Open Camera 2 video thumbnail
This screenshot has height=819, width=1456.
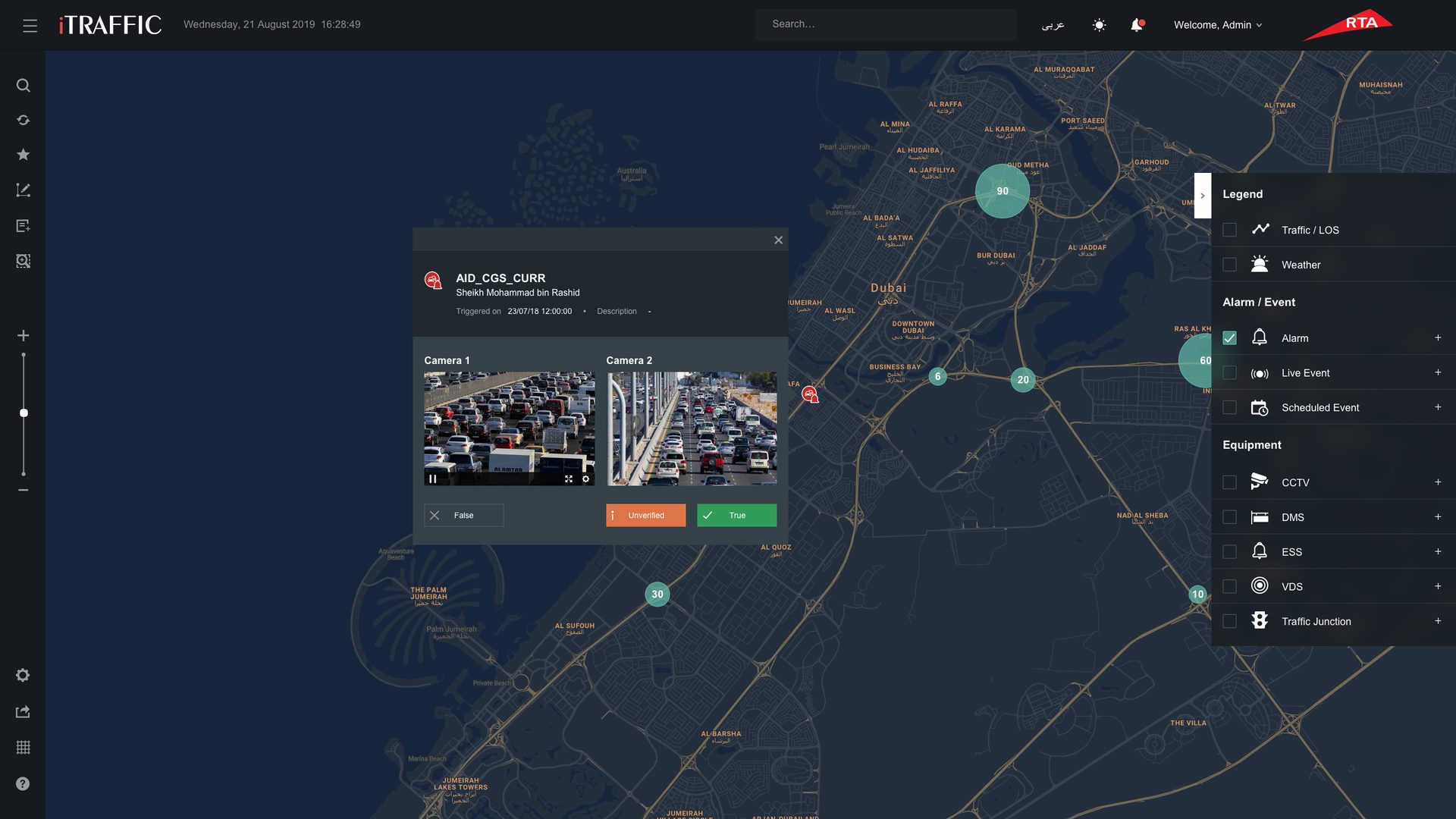[691, 428]
